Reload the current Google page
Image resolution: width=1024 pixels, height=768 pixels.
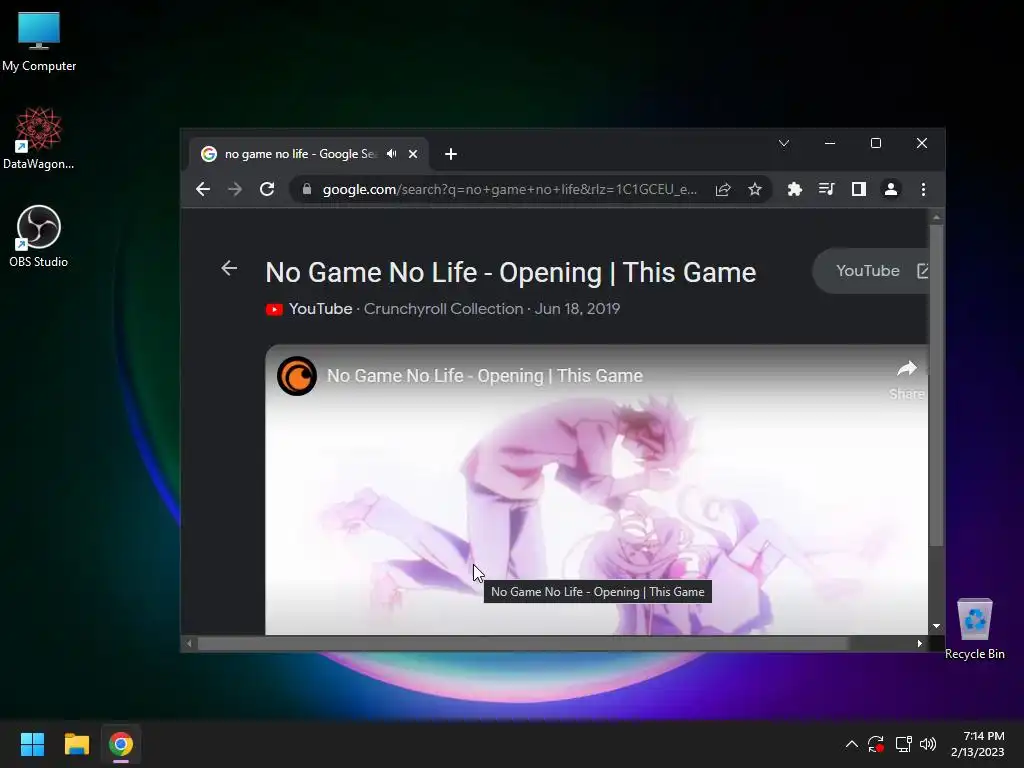(x=267, y=189)
